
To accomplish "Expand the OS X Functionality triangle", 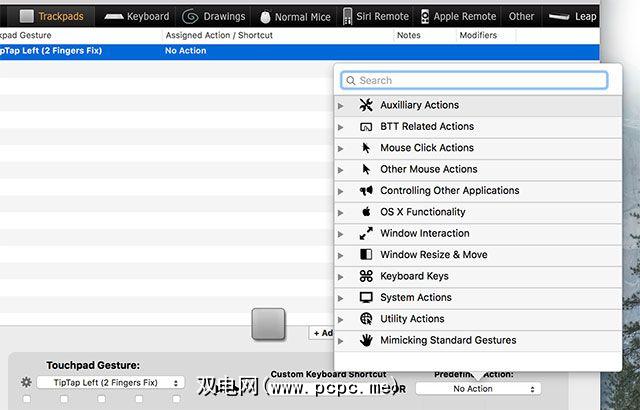I will pyautogui.click(x=340, y=213).
